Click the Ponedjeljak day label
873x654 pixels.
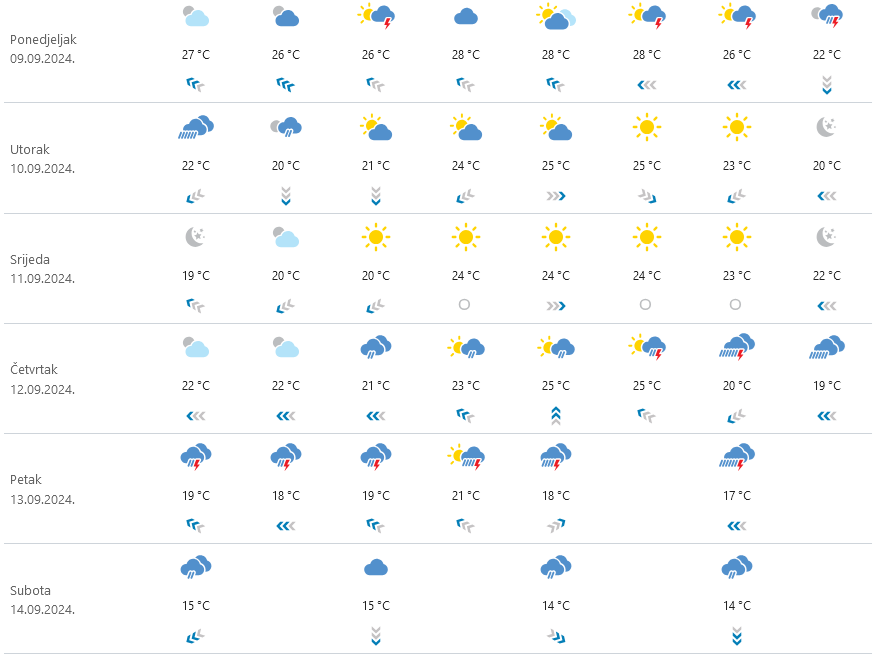click(x=43, y=40)
